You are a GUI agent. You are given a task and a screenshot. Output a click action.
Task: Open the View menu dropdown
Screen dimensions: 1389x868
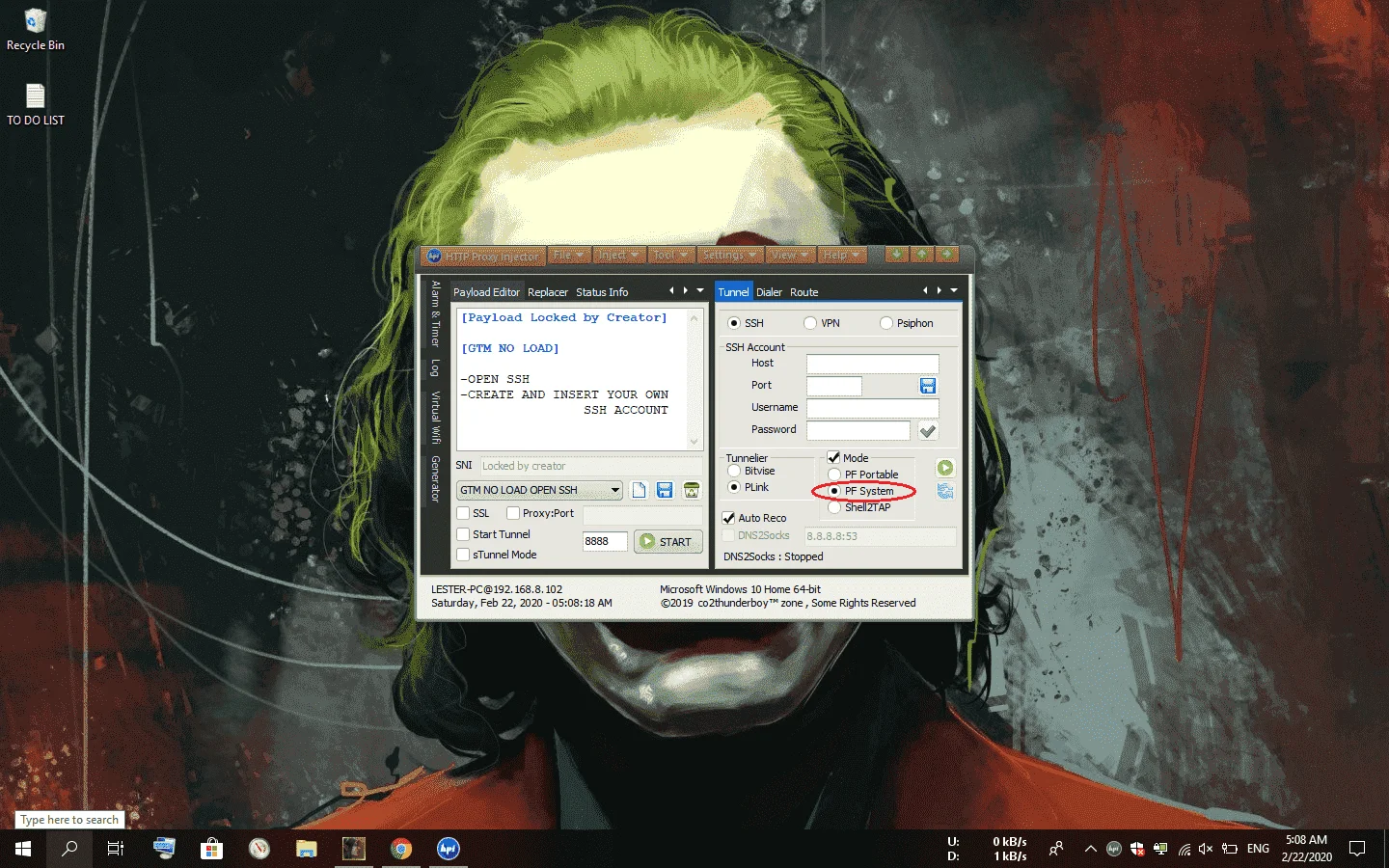790,255
